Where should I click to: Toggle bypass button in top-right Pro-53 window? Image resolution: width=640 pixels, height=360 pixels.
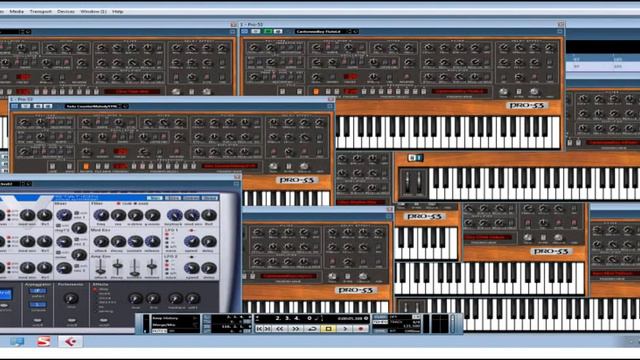[x=244, y=31]
